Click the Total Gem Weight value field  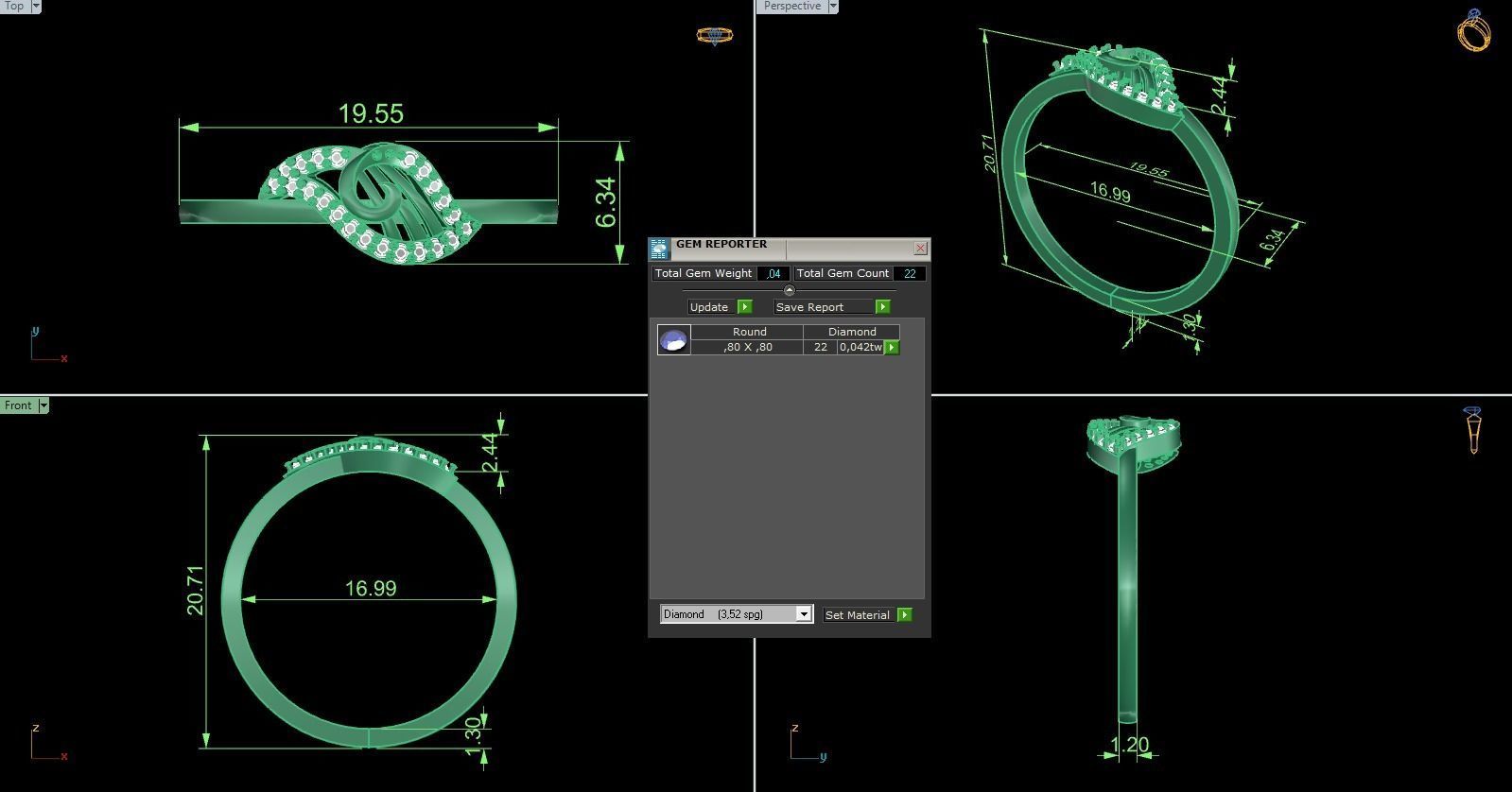[x=773, y=274]
